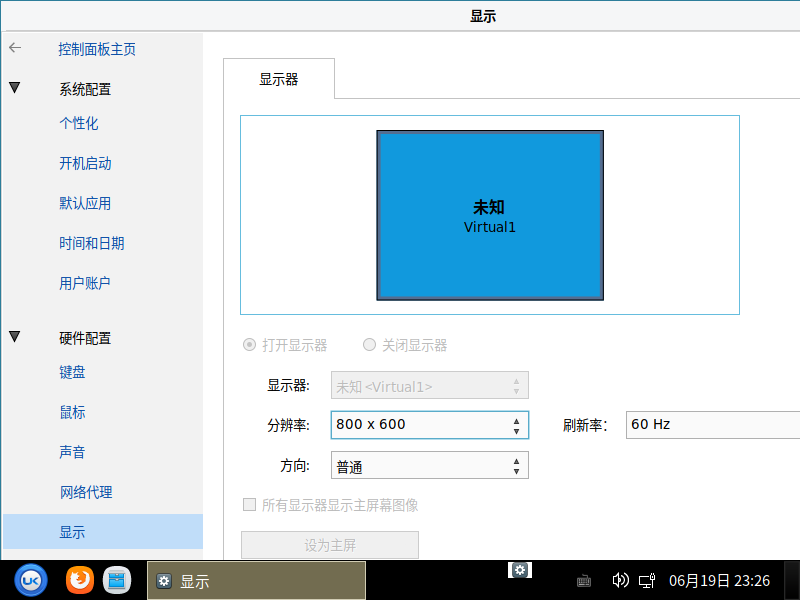The image size is (800, 600).
Task: Select the 未知 Virtual1 monitor preview
Action: click(x=490, y=215)
